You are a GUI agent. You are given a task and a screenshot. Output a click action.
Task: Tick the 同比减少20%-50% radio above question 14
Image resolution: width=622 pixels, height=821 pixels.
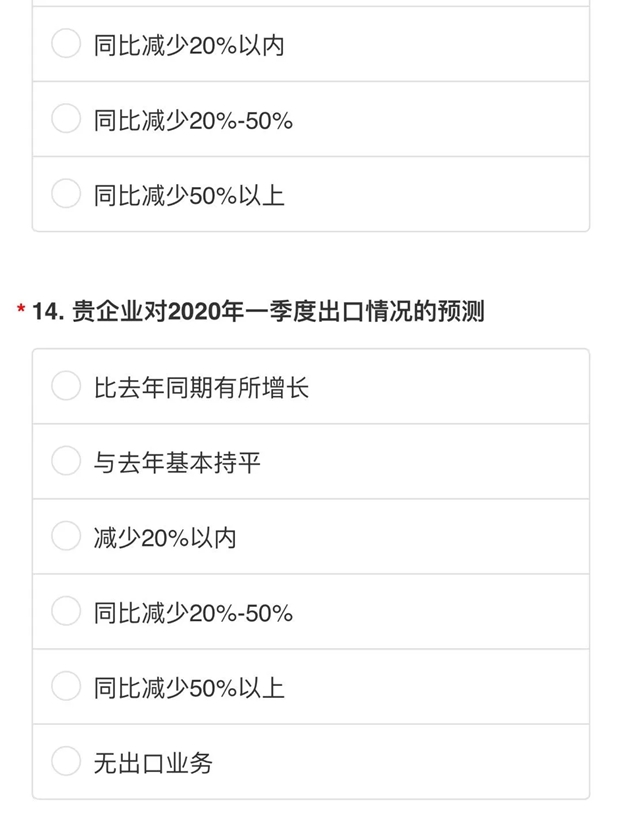pos(66,118)
